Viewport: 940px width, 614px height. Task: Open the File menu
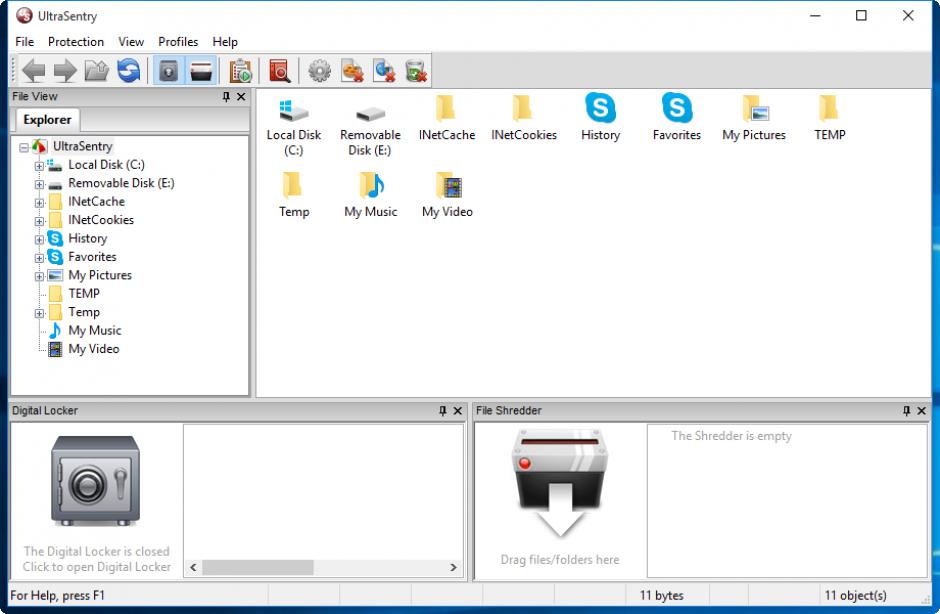click(x=25, y=42)
